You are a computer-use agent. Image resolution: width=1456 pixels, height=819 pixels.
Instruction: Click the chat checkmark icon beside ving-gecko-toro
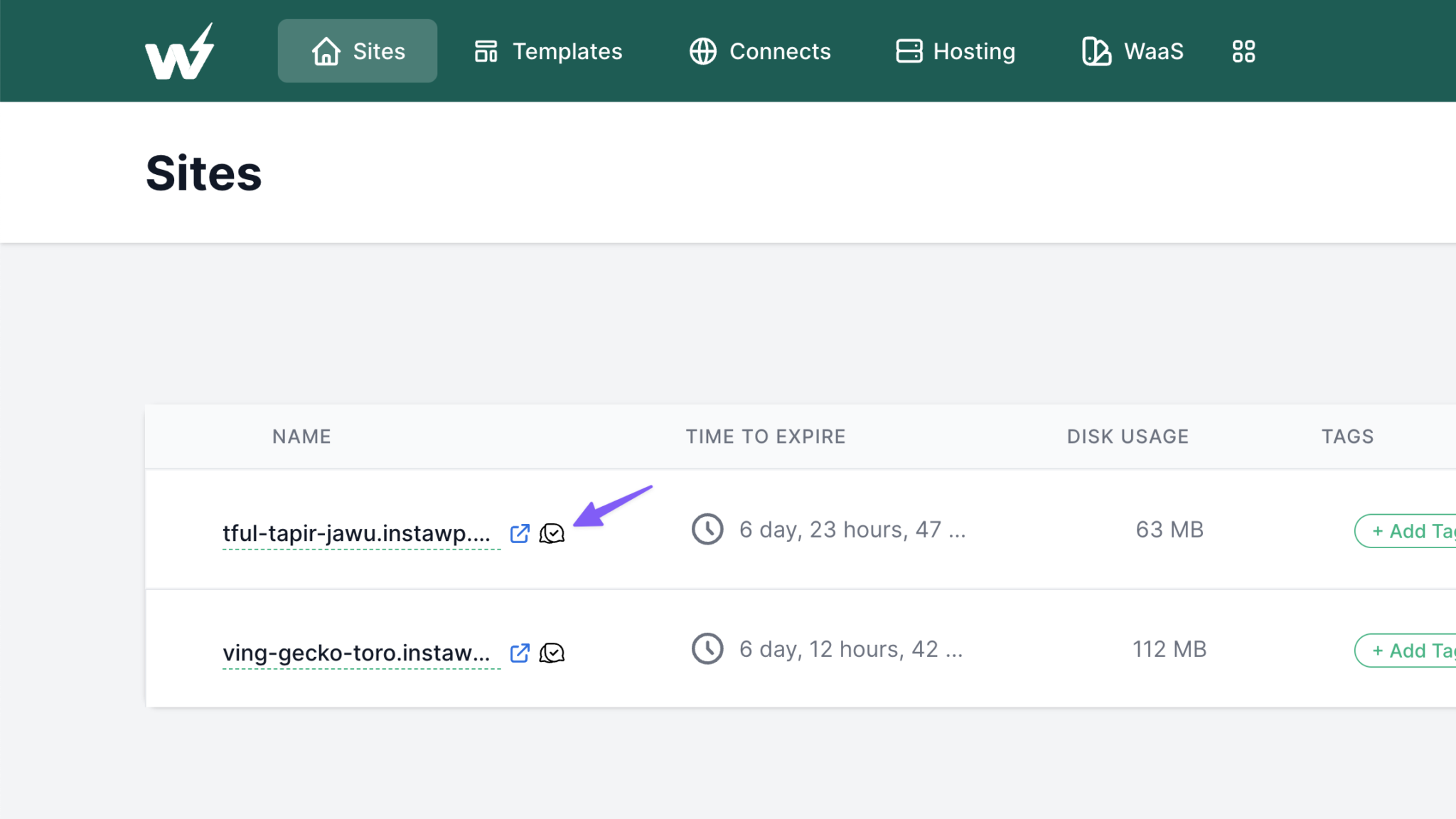[x=552, y=653]
